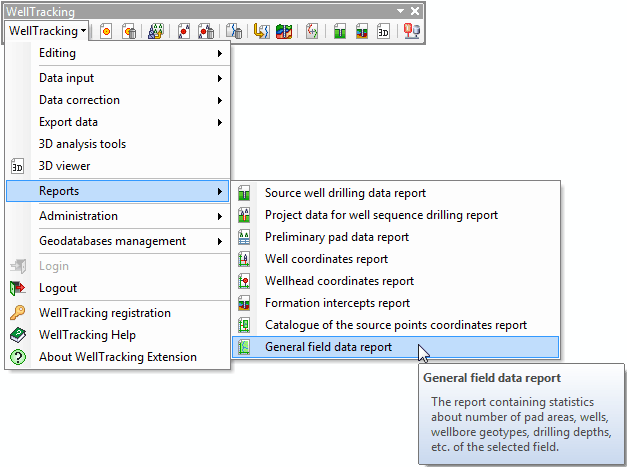This screenshot has width=627, height=467.
Task: Click the toolbar well icon with blue and red layers
Action: (362, 31)
